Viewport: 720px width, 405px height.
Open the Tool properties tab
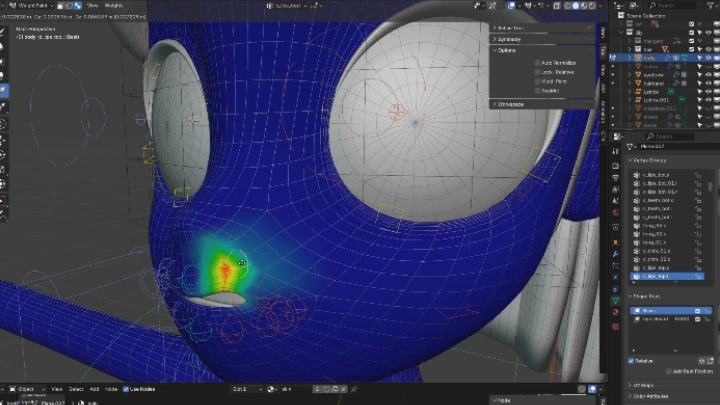coord(616,151)
